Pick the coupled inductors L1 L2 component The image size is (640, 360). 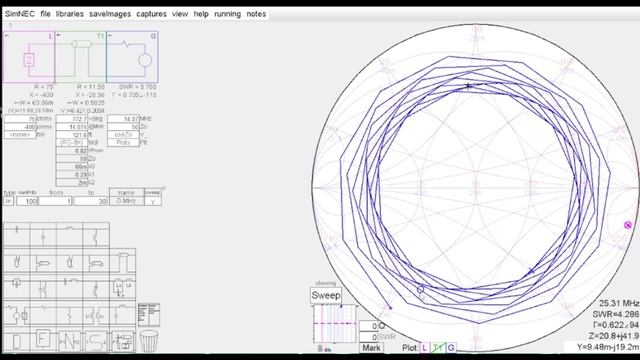point(122,287)
